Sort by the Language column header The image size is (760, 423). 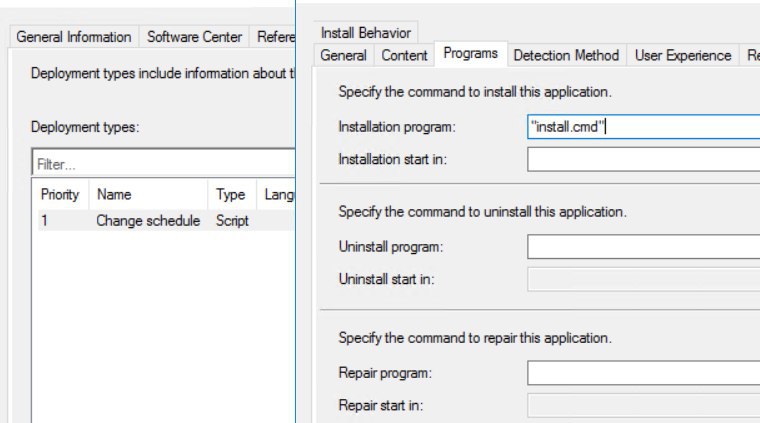(276, 195)
